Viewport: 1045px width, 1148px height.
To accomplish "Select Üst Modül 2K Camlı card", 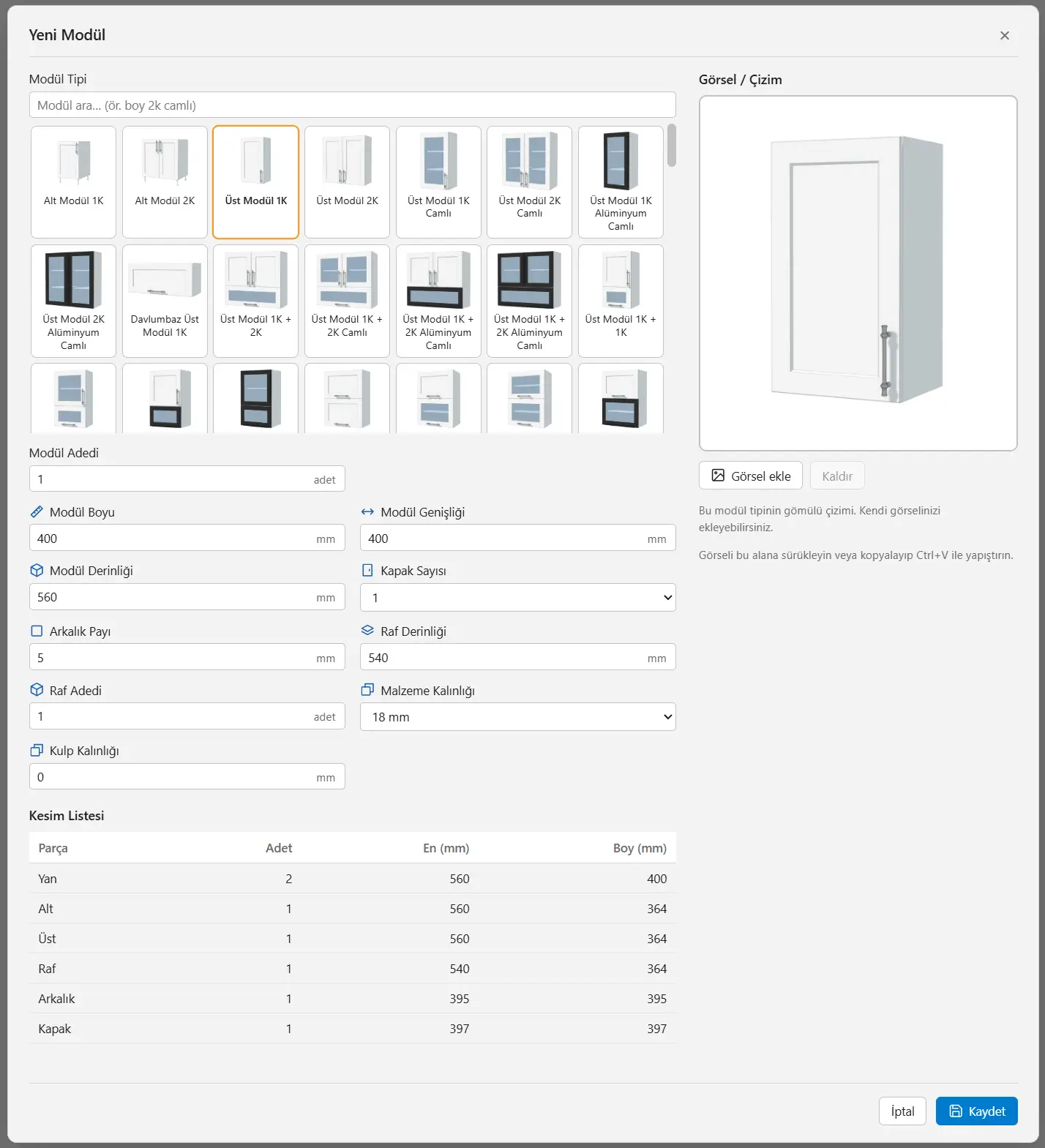I will 529,182.
